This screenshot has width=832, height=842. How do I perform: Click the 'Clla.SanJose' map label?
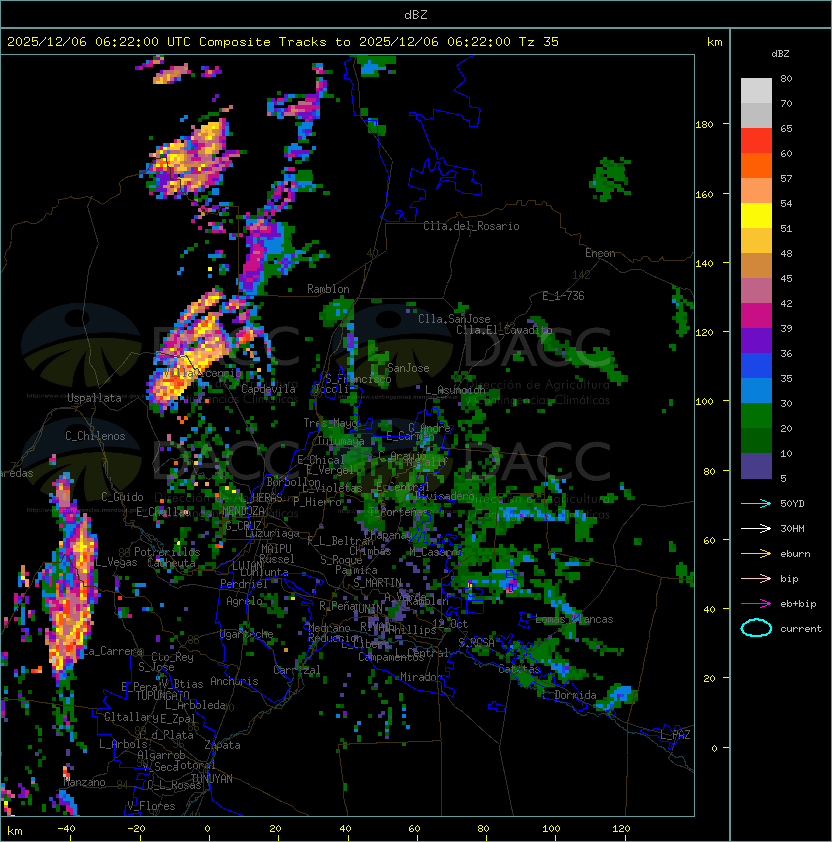[x=454, y=319]
